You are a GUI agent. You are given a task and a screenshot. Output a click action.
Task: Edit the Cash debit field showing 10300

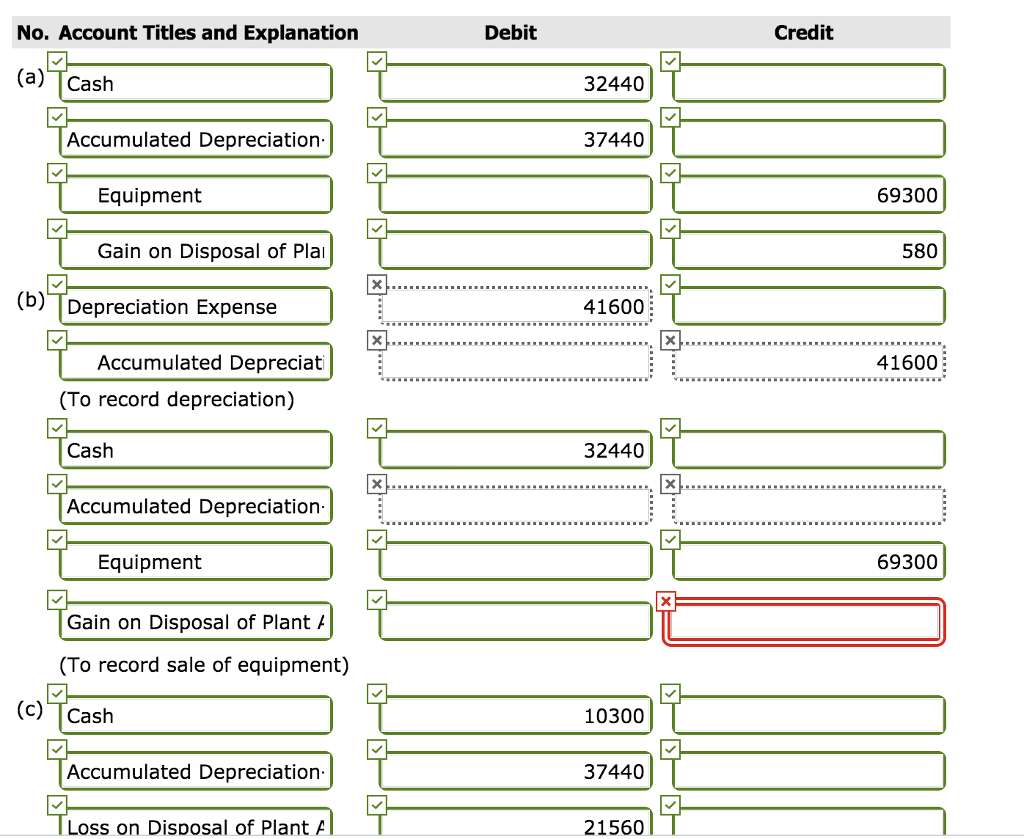pos(515,716)
